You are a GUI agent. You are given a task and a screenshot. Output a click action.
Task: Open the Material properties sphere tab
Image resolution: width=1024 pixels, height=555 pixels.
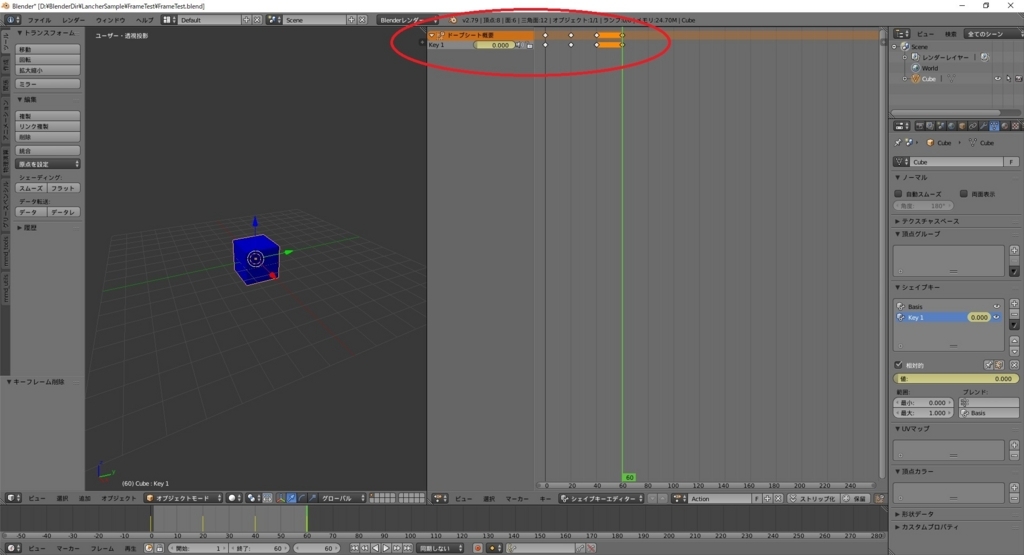point(1005,126)
